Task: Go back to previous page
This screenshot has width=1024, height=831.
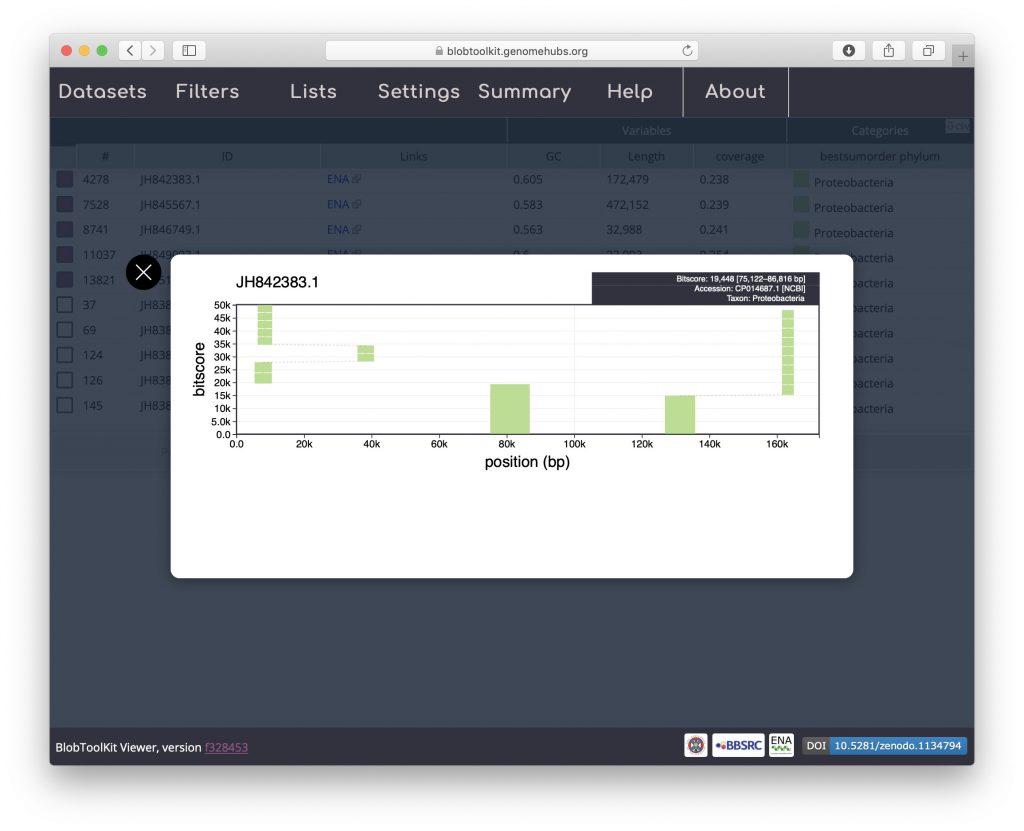Action: coord(130,51)
